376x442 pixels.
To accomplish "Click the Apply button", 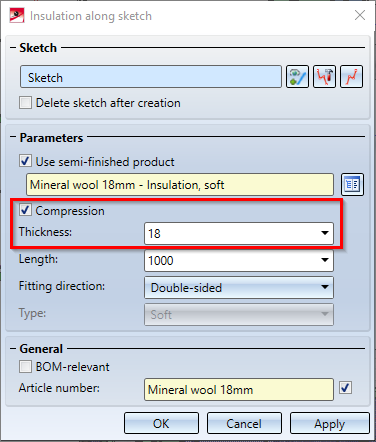I will 330,423.
